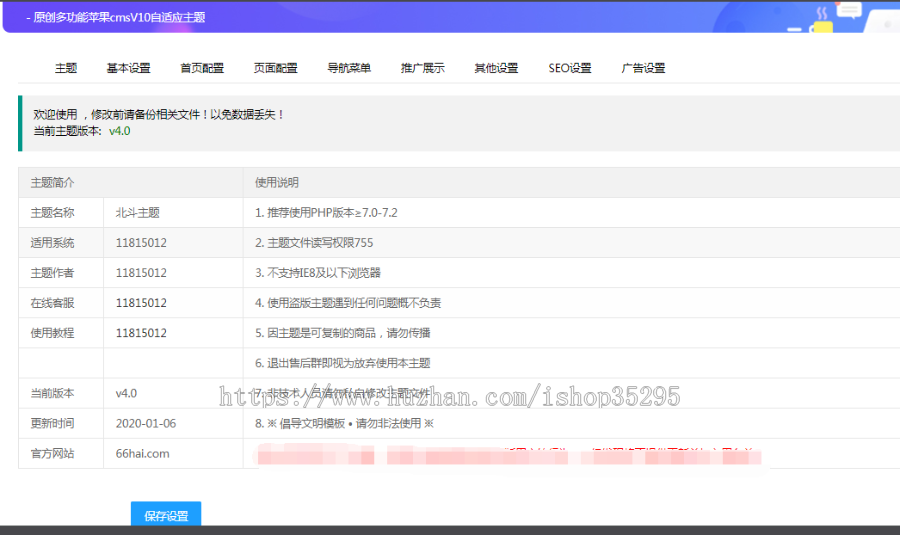Viewport: 900px width, 535px height.
Task: Switch to the 基本设置 tab
Action: pos(129,68)
